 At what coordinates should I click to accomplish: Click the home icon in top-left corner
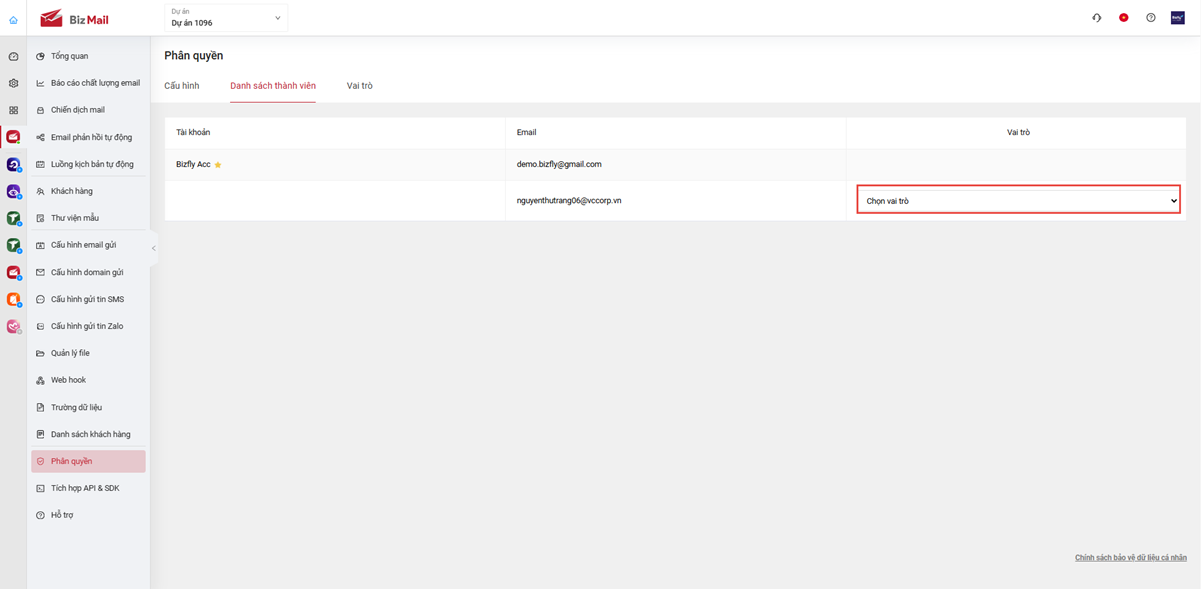[x=13, y=20]
